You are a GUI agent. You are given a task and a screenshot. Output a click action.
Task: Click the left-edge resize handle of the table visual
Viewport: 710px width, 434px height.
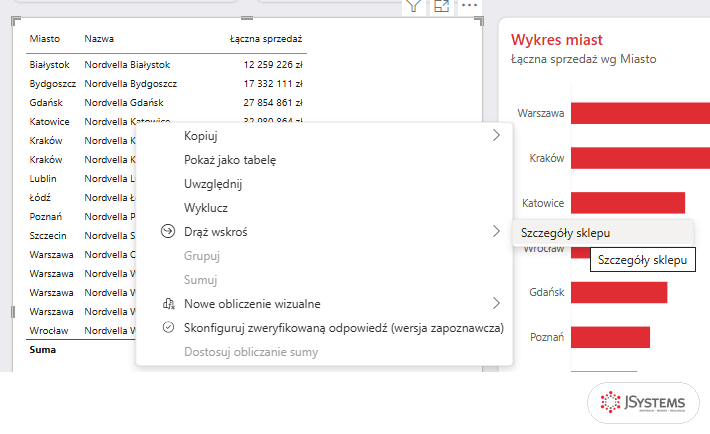tap(13, 312)
